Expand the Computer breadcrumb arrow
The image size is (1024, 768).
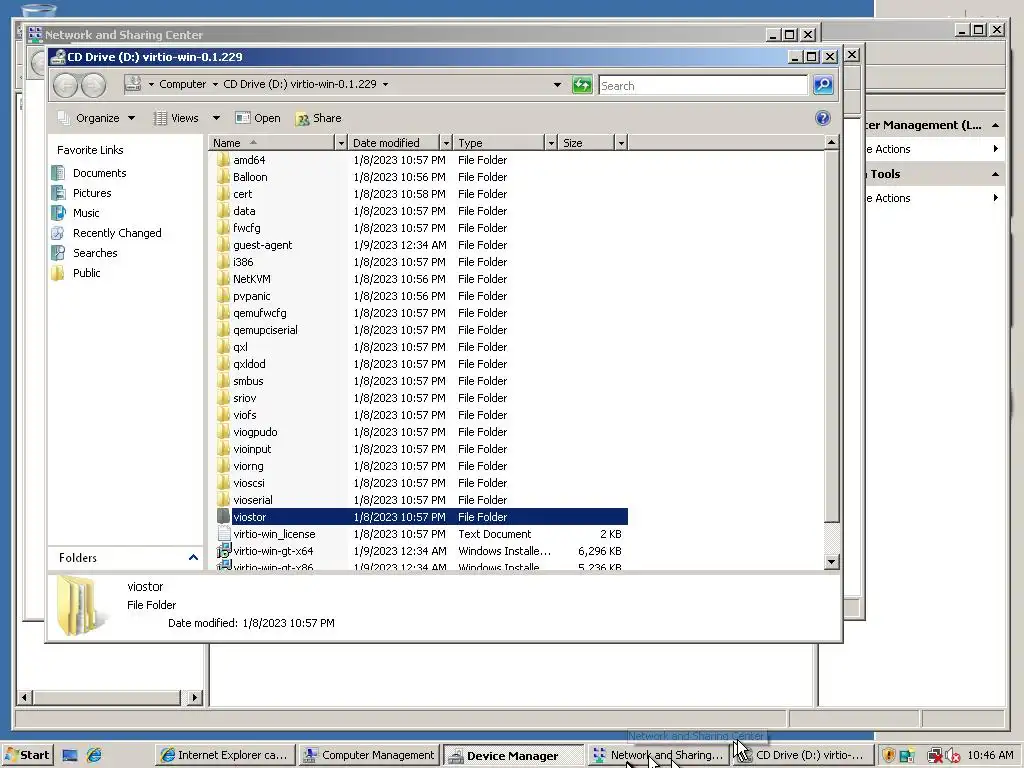[215, 85]
